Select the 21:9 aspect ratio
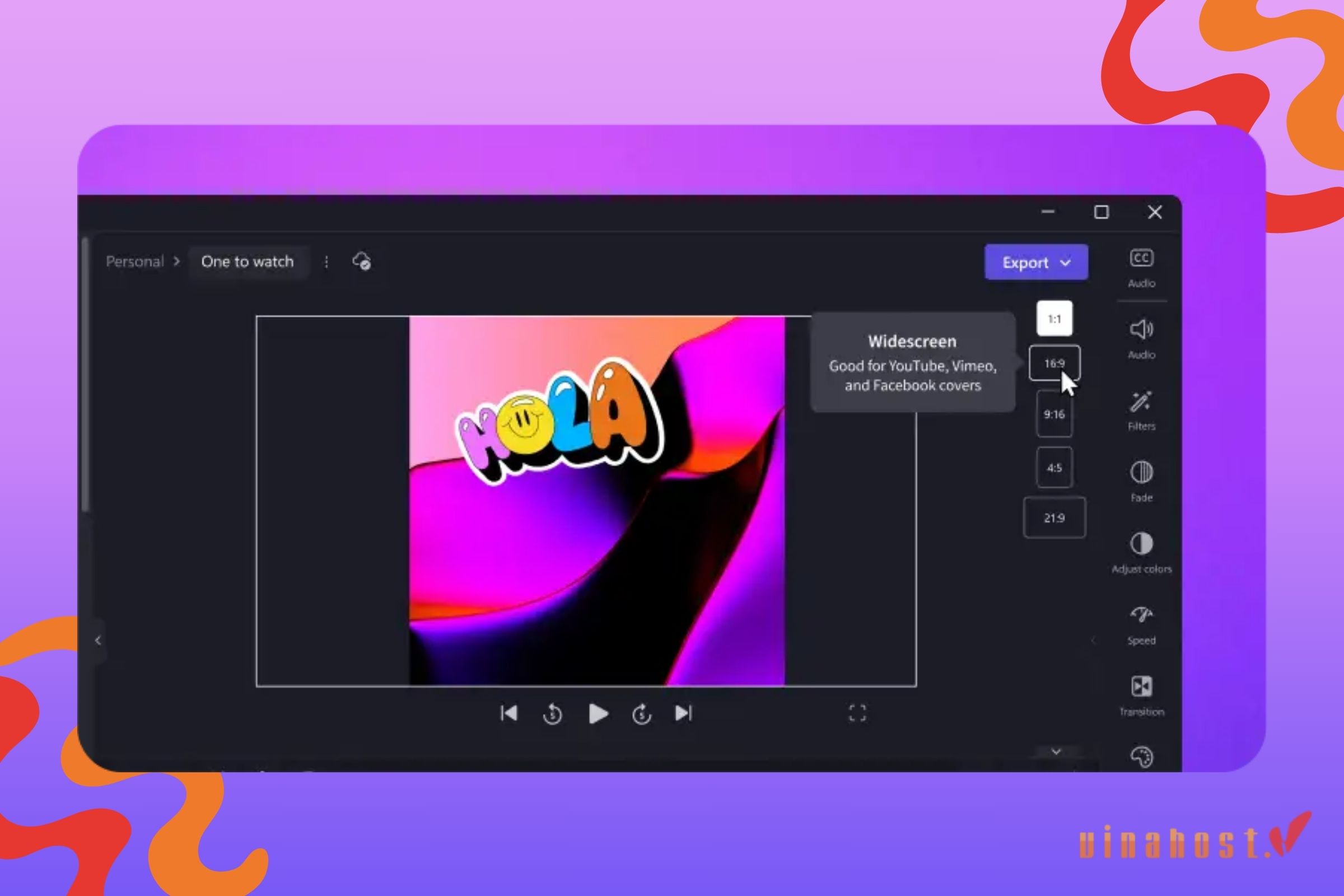 click(x=1054, y=517)
